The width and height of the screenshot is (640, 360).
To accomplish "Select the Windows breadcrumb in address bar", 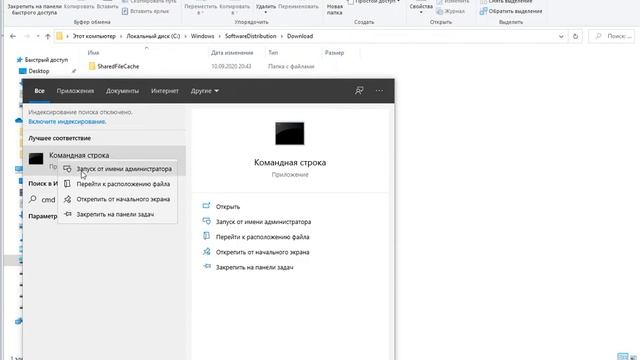I will click(202, 36).
